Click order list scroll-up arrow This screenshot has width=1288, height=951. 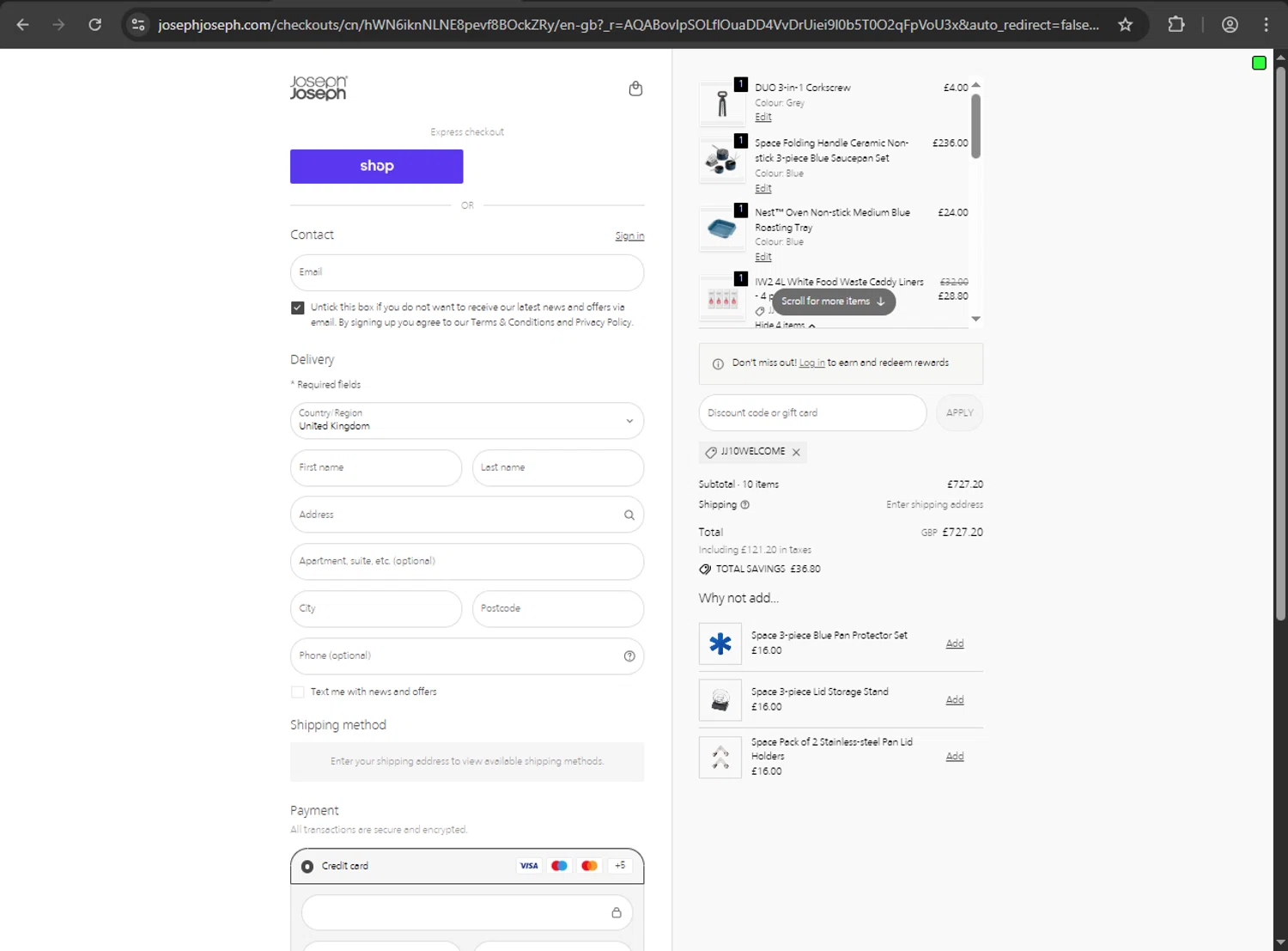click(975, 85)
